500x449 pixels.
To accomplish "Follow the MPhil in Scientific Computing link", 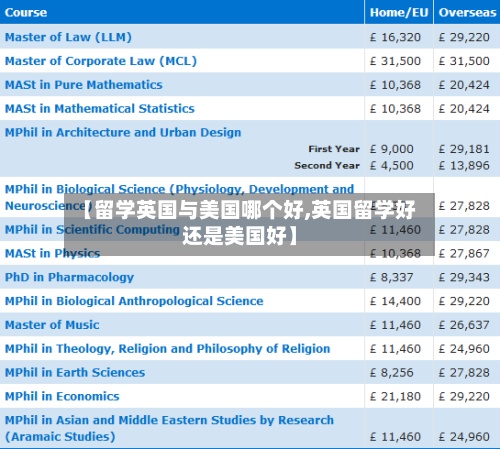I will [92, 229].
